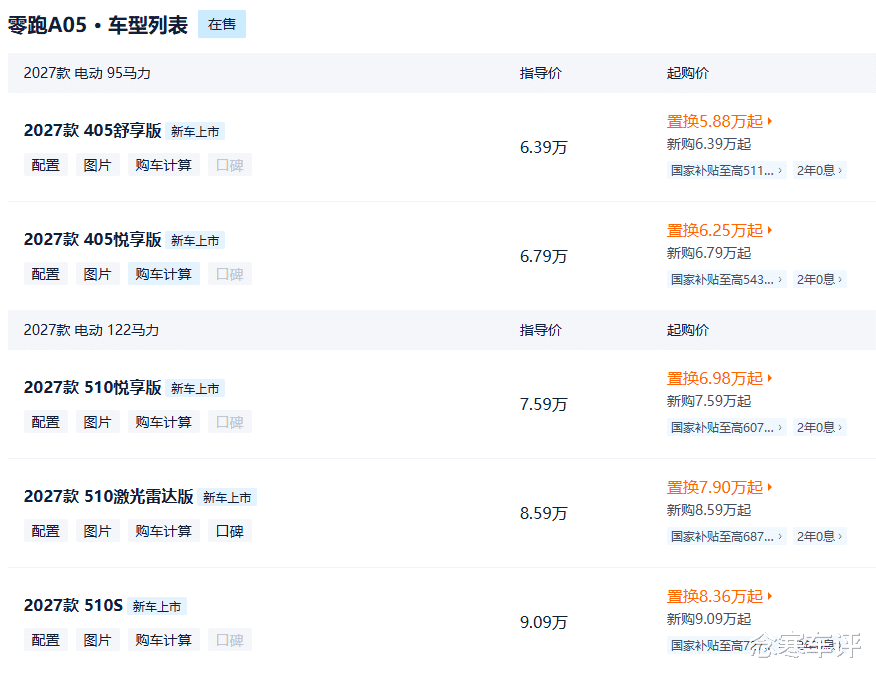Click guide price 6.79万
The width and height of the screenshot is (876, 678).
[x=543, y=256]
